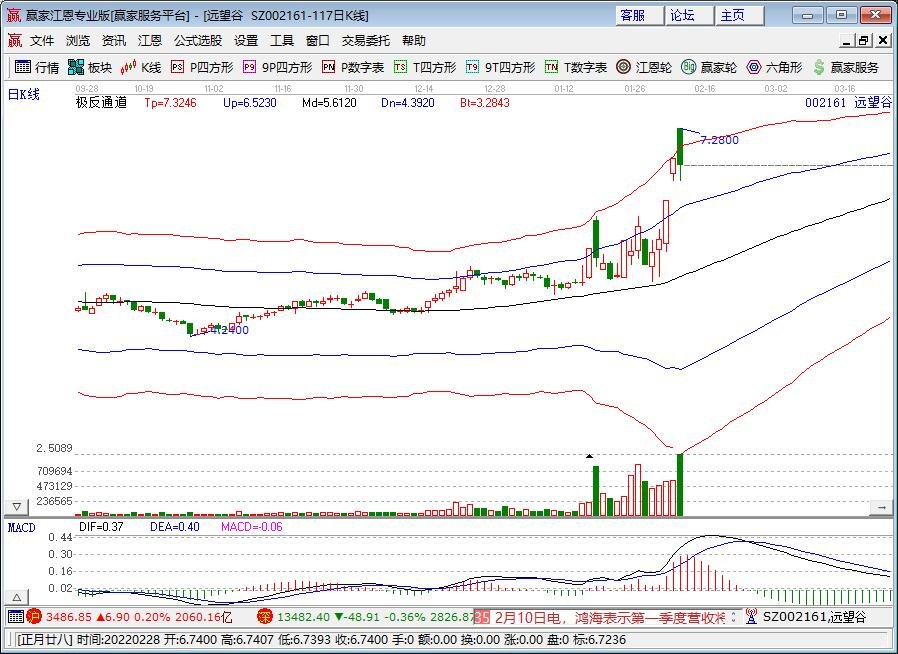Click the Bt=3.2843 value
The height and width of the screenshot is (654, 898).
pyautogui.click(x=485, y=103)
